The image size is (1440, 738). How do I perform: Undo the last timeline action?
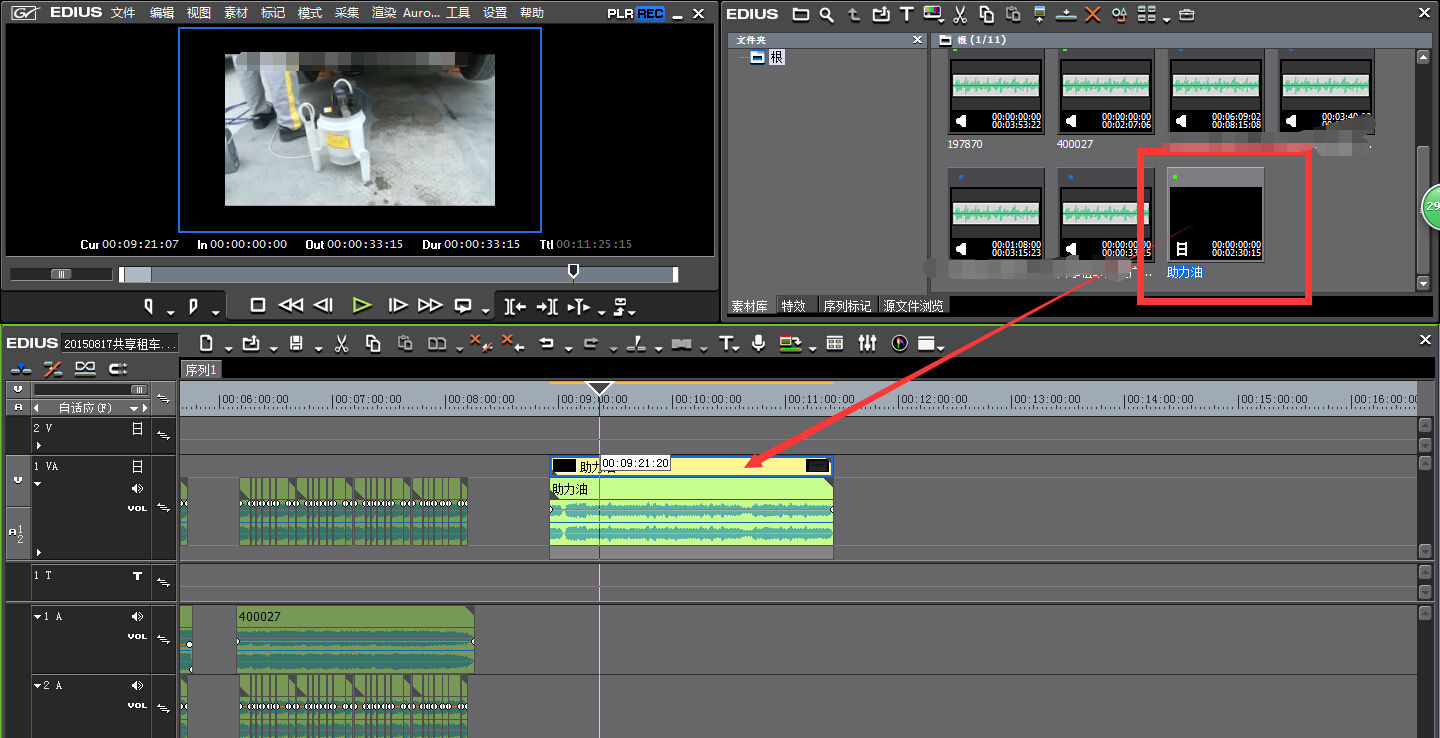546,343
